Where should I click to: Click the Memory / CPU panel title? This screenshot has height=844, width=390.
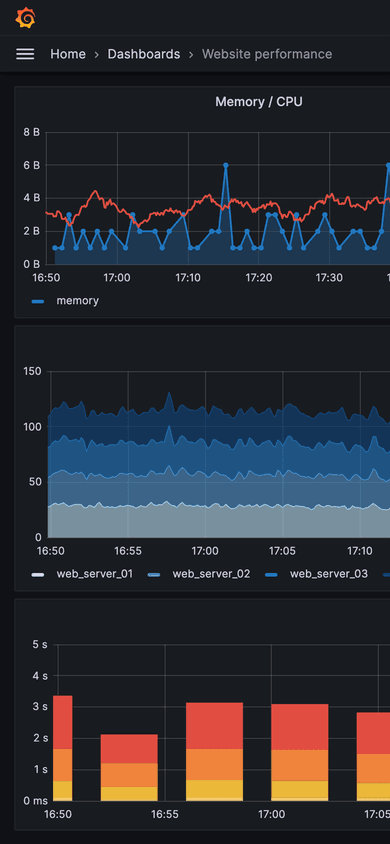259,101
